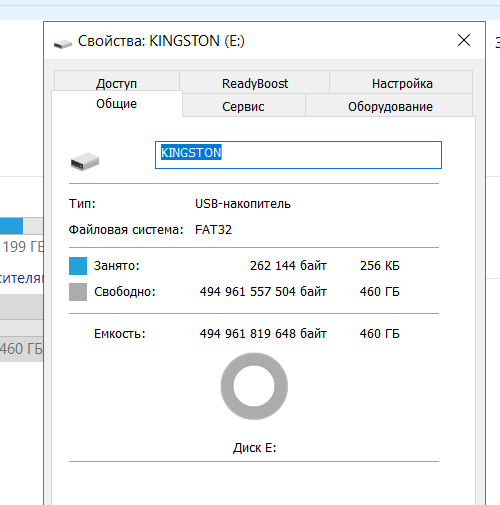Click the 199 ГБ text in Explorer window

(23, 247)
